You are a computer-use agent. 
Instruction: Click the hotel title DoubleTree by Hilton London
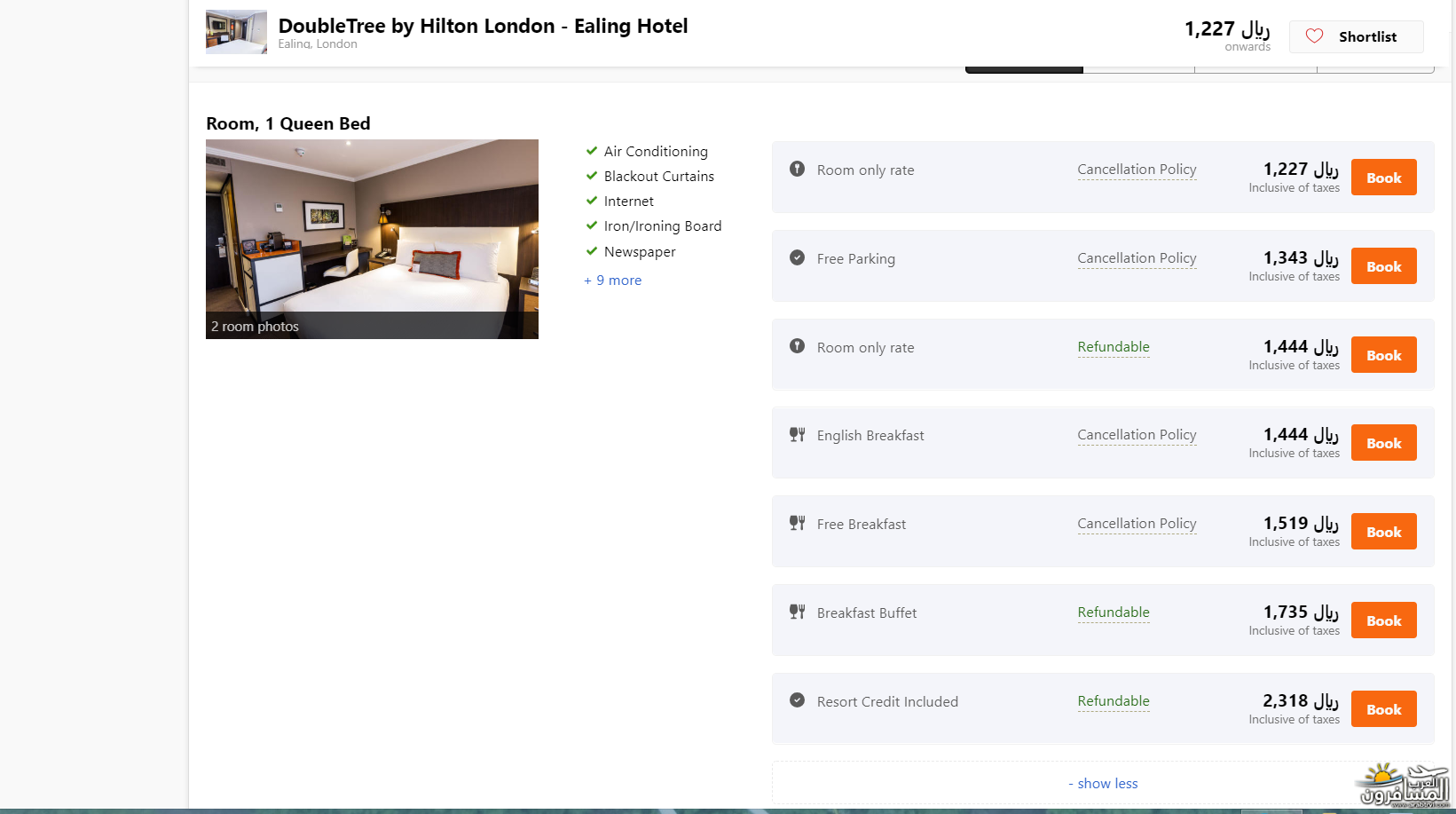(x=483, y=26)
